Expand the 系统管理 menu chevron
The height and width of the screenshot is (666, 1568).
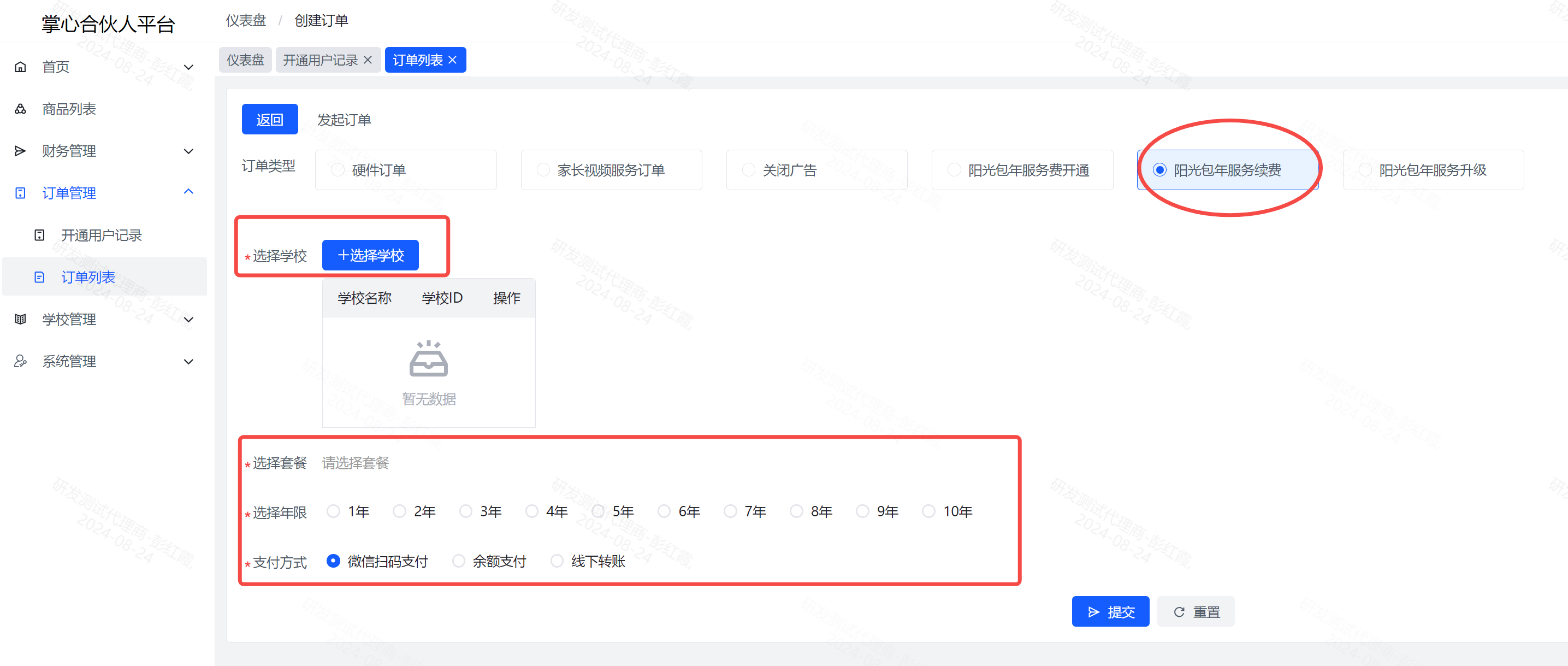pyautogui.click(x=189, y=362)
